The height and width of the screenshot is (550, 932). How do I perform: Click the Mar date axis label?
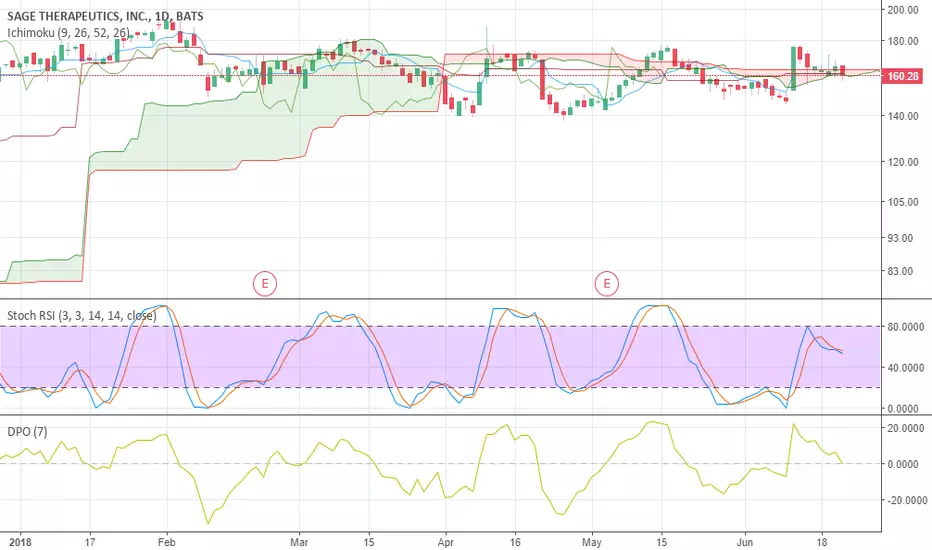tap(299, 542)
